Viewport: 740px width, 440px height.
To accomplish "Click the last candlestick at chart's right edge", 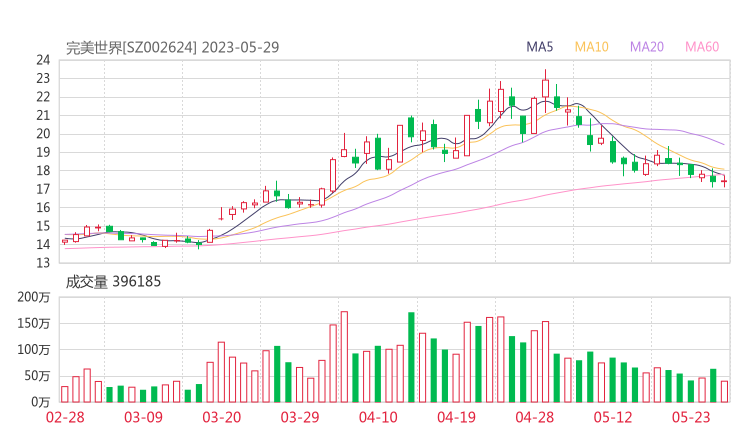I will point(724,181).
